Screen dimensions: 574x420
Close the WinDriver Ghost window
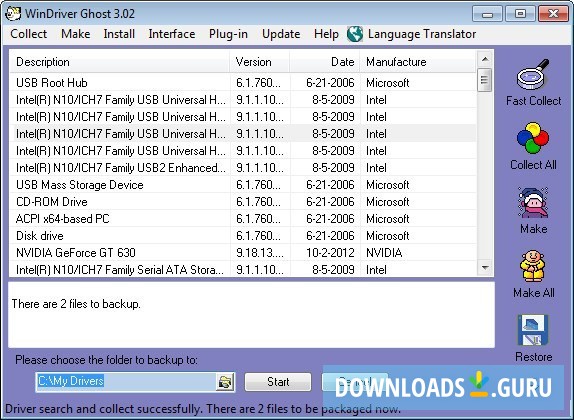[x=553, y=14]
